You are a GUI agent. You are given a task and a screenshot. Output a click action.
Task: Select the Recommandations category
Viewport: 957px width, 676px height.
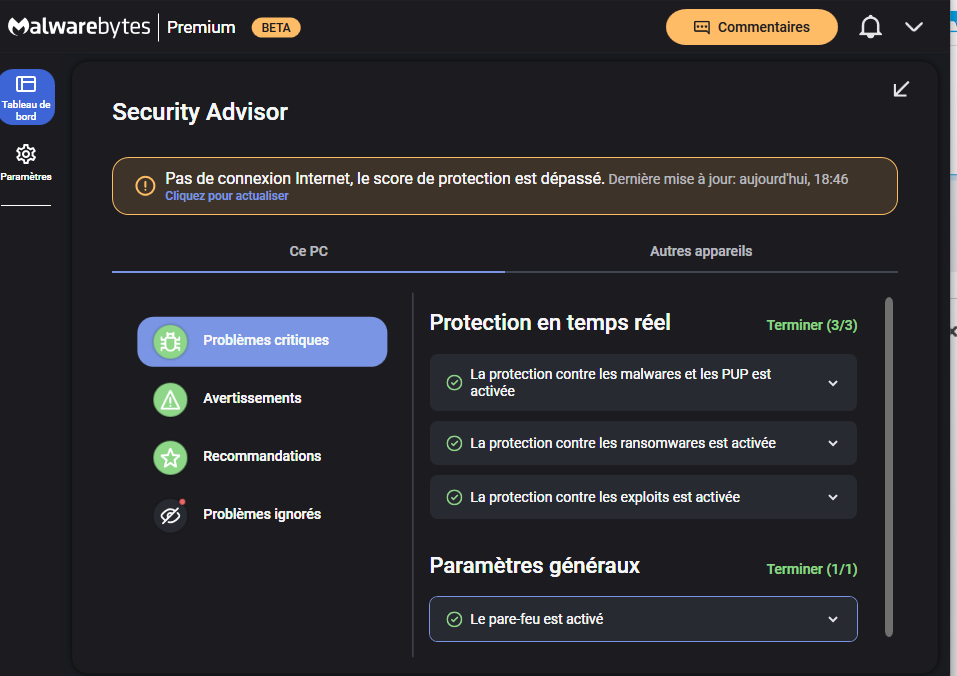click(x=262, y=457)
